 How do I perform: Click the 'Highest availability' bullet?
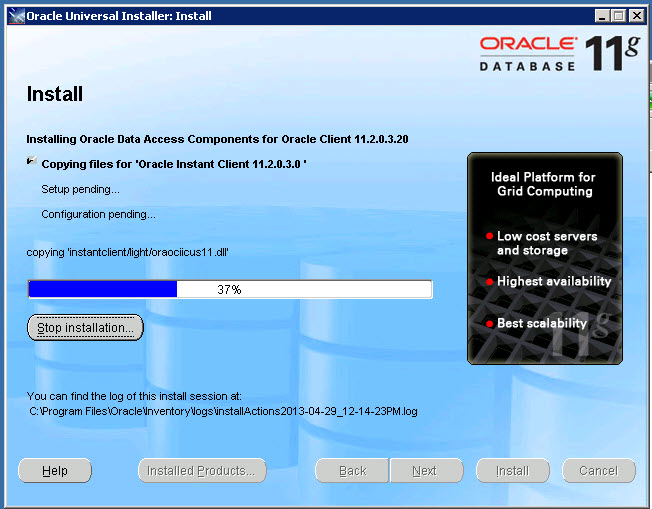(548, 282)
